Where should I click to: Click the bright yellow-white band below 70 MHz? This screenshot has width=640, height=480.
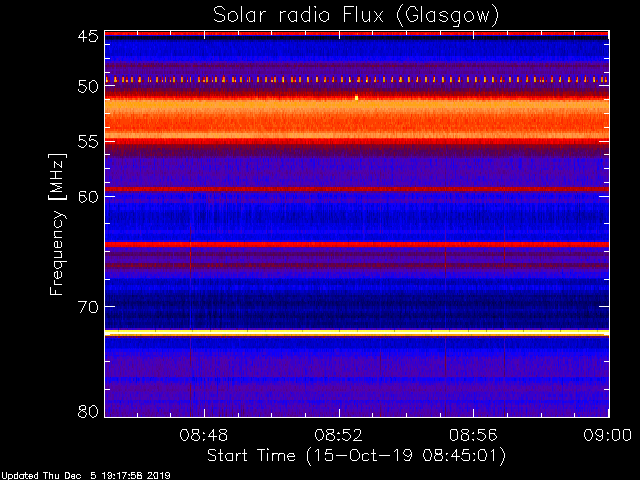coord(357,333)
